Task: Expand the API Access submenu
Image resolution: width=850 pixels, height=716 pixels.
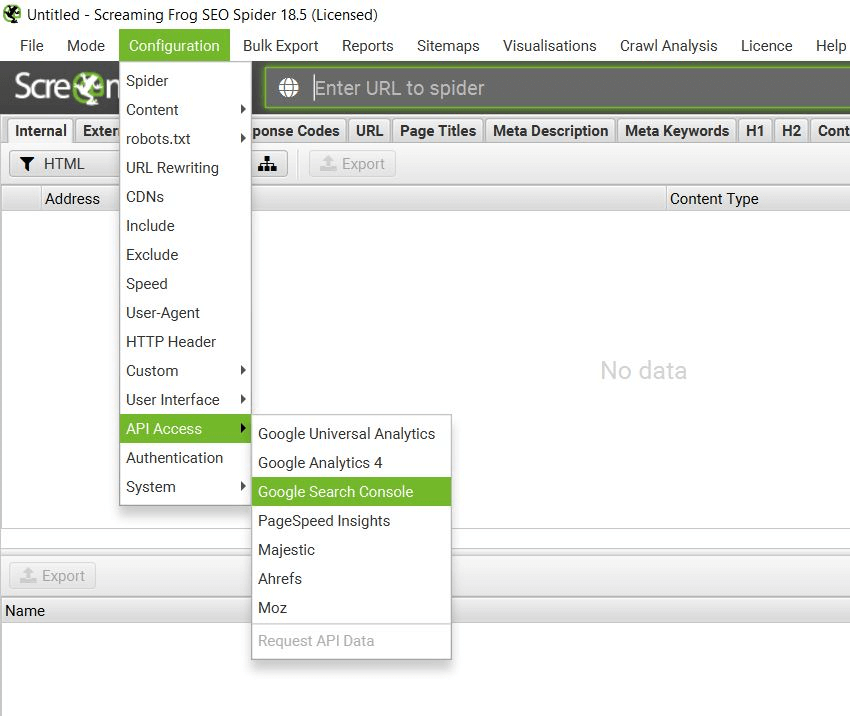Action: point(185,429)
